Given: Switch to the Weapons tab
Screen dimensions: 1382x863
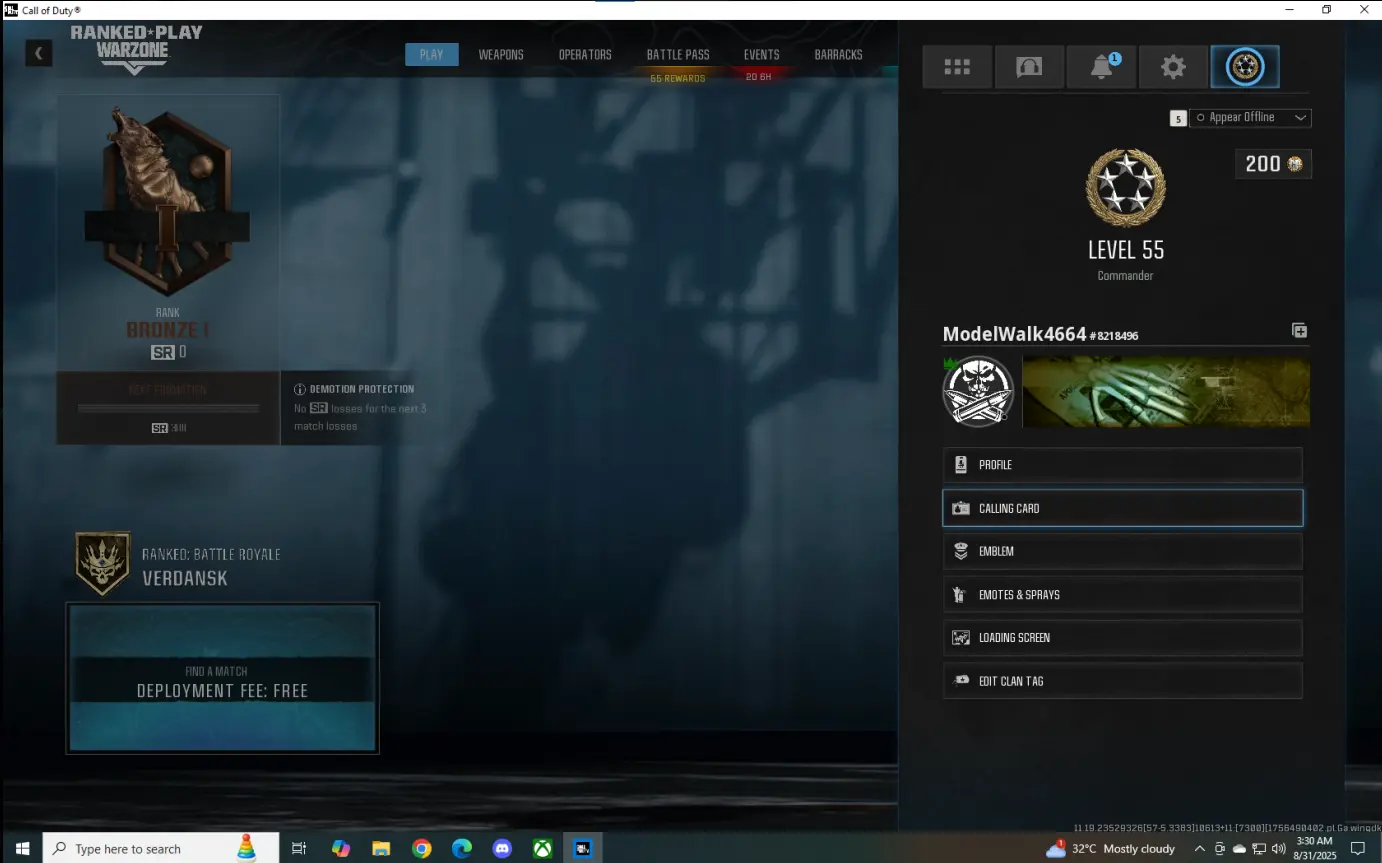Looking at the screenshot, I should [501, 55].
